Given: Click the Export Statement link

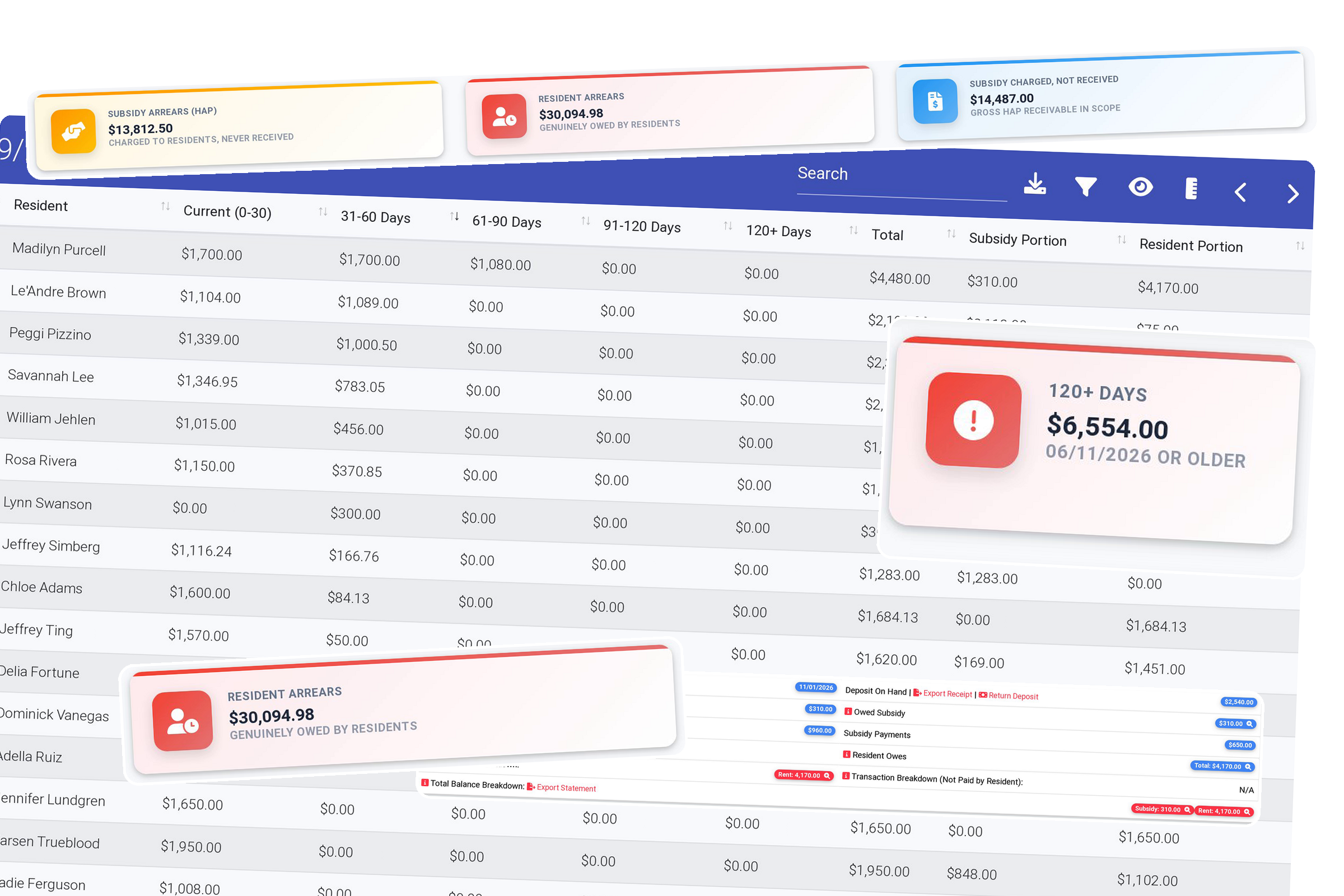Looking at the screenshot, I should [x=561, y=788].
